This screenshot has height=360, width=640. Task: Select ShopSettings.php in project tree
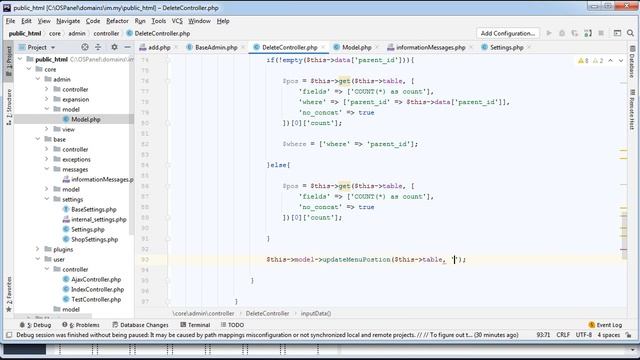(x=94, y=239)
